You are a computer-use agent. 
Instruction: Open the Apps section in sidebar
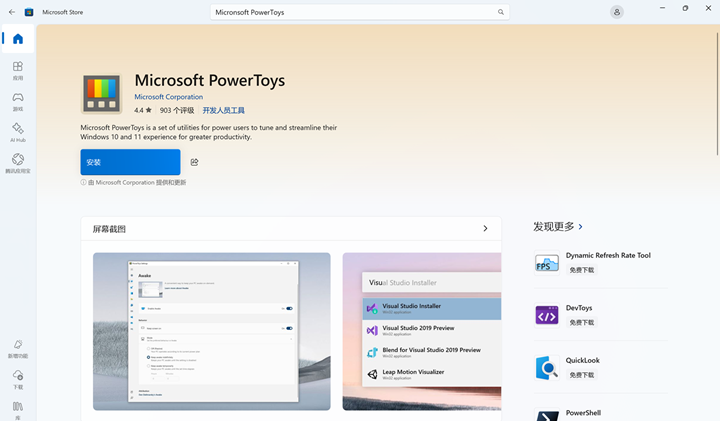point(18,71)
